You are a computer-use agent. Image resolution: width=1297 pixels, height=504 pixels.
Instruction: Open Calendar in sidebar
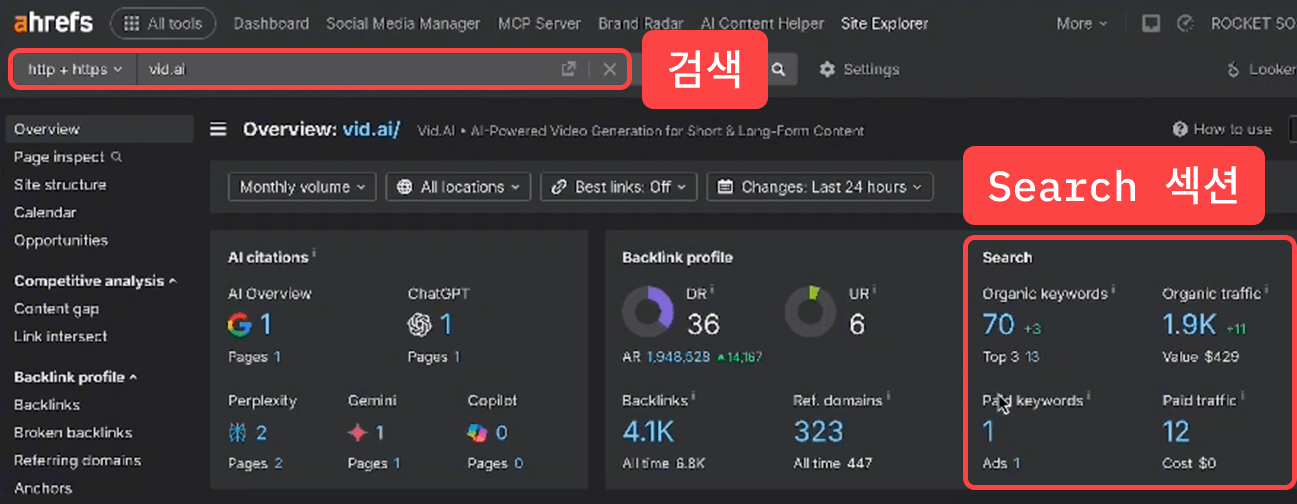[45, 212]
